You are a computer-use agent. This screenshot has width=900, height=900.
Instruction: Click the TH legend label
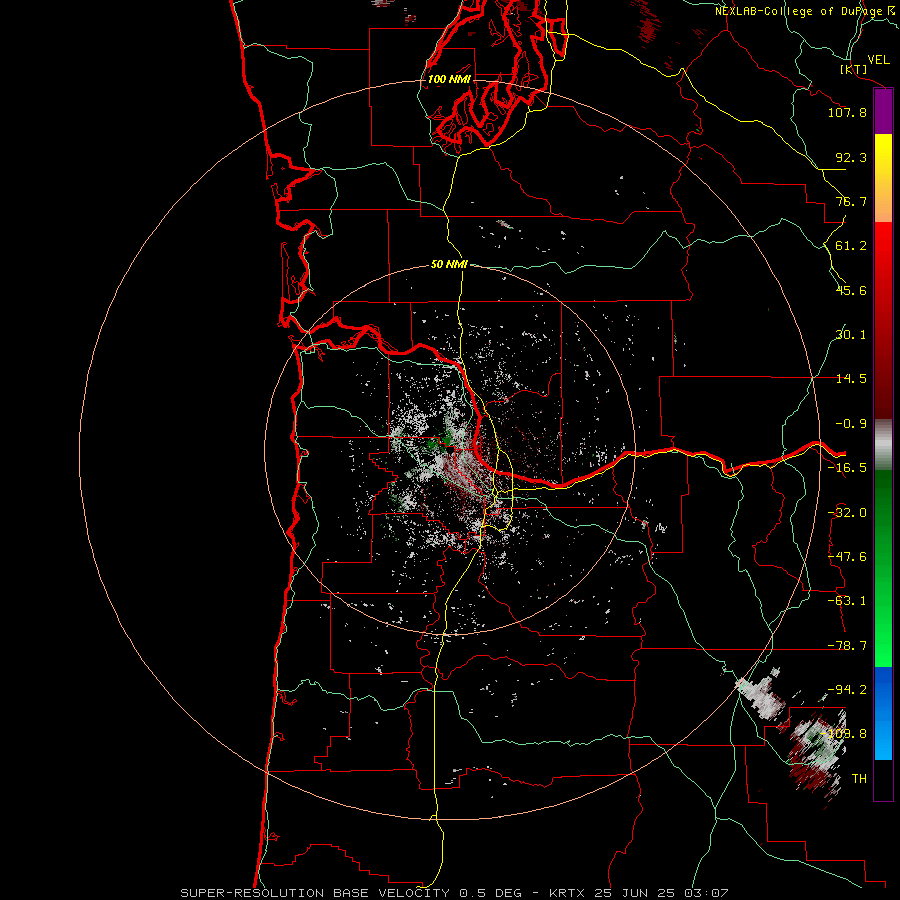[x=859, y=779]
